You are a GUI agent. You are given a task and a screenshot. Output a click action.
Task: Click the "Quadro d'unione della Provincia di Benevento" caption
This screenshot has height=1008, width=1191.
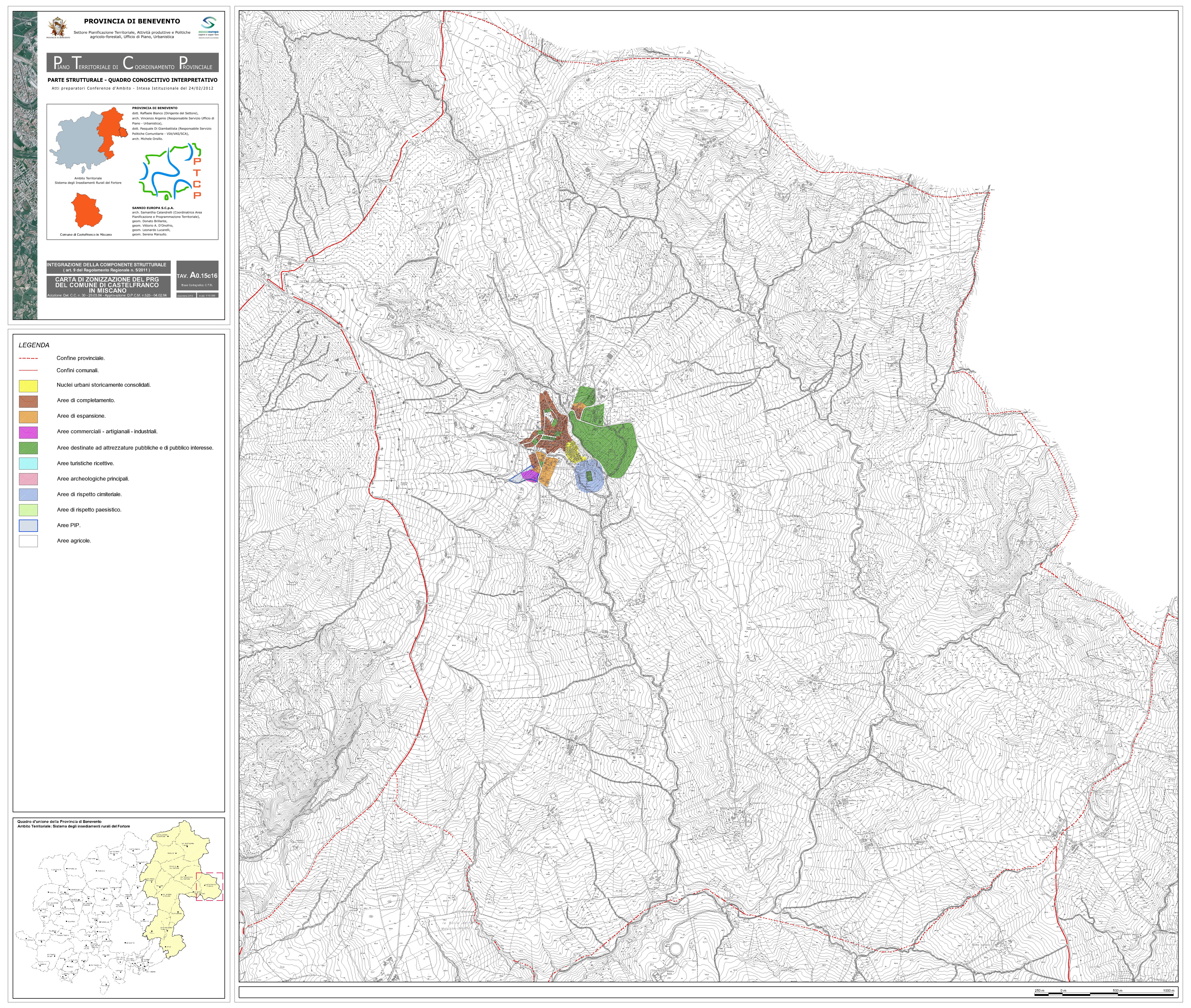coord(59,822)
